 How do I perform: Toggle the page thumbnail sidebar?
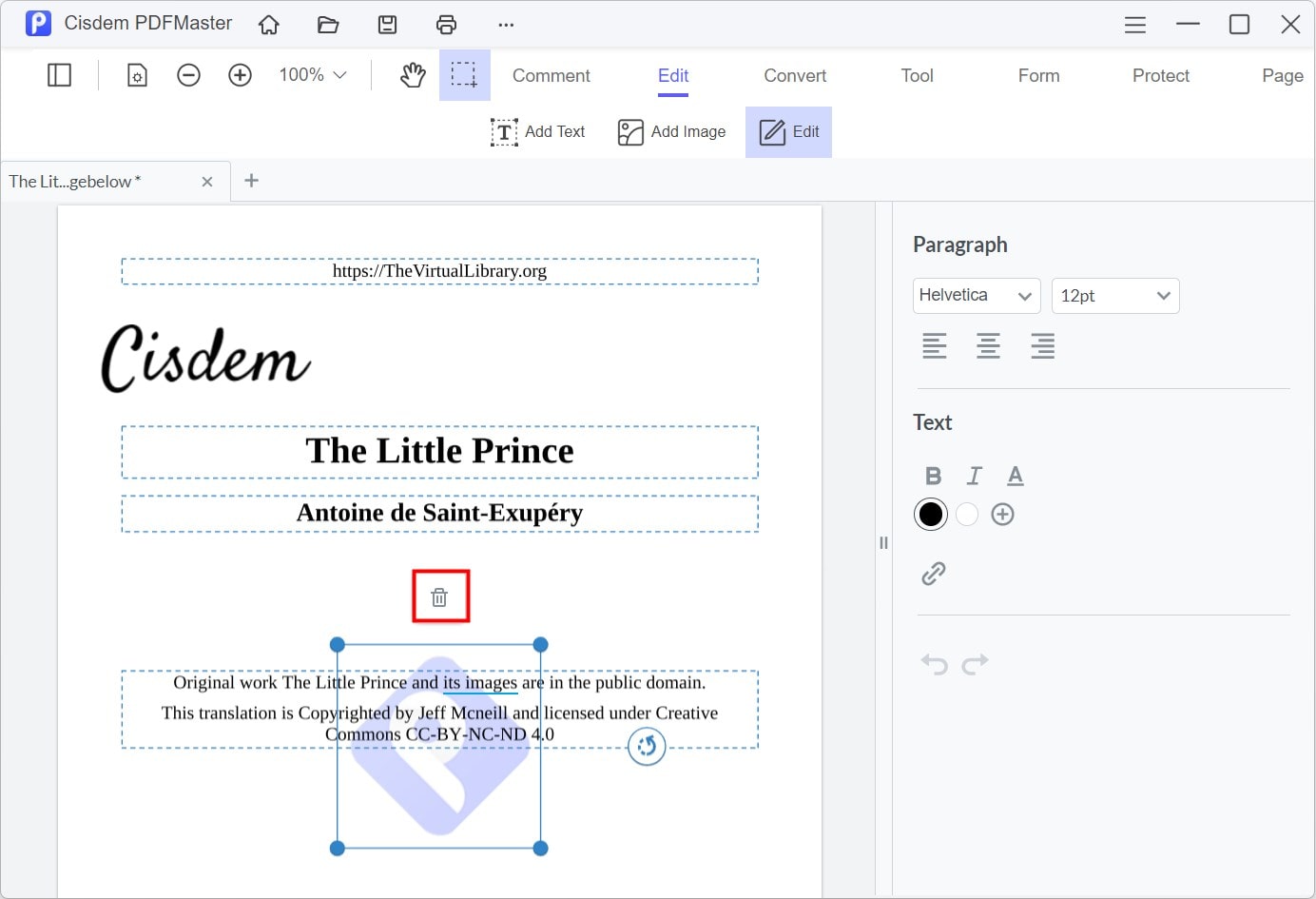(x=59, y=74)
